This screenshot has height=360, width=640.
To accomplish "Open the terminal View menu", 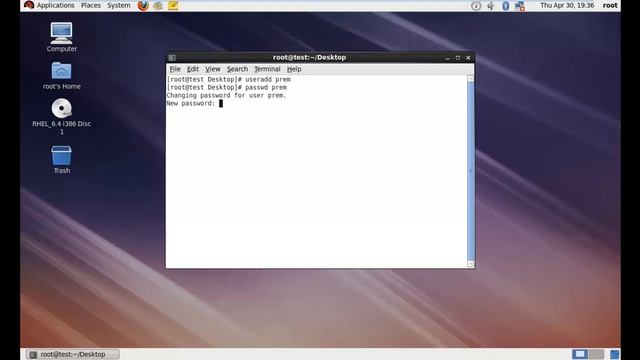I will coord(213,69).
